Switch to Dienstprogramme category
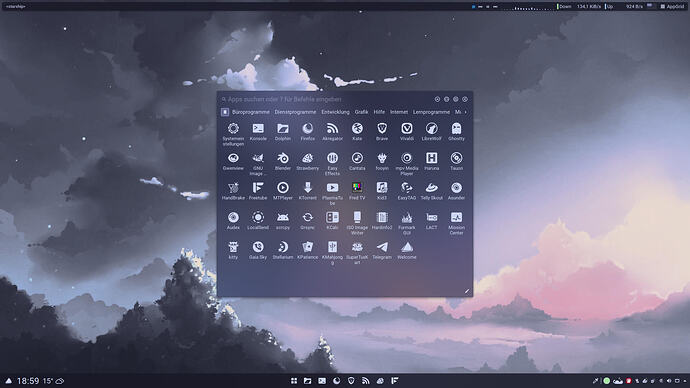This screenshot has width=690, height=388. pos(295,112)
